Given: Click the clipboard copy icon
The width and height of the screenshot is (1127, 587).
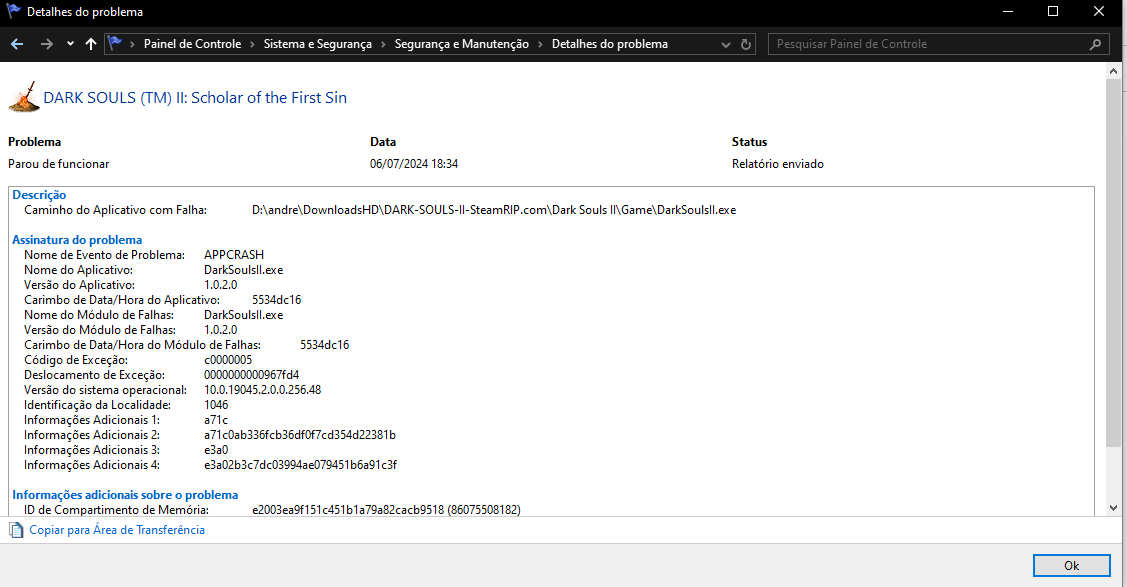Looking at the screenshot, I should coord(16,530).
